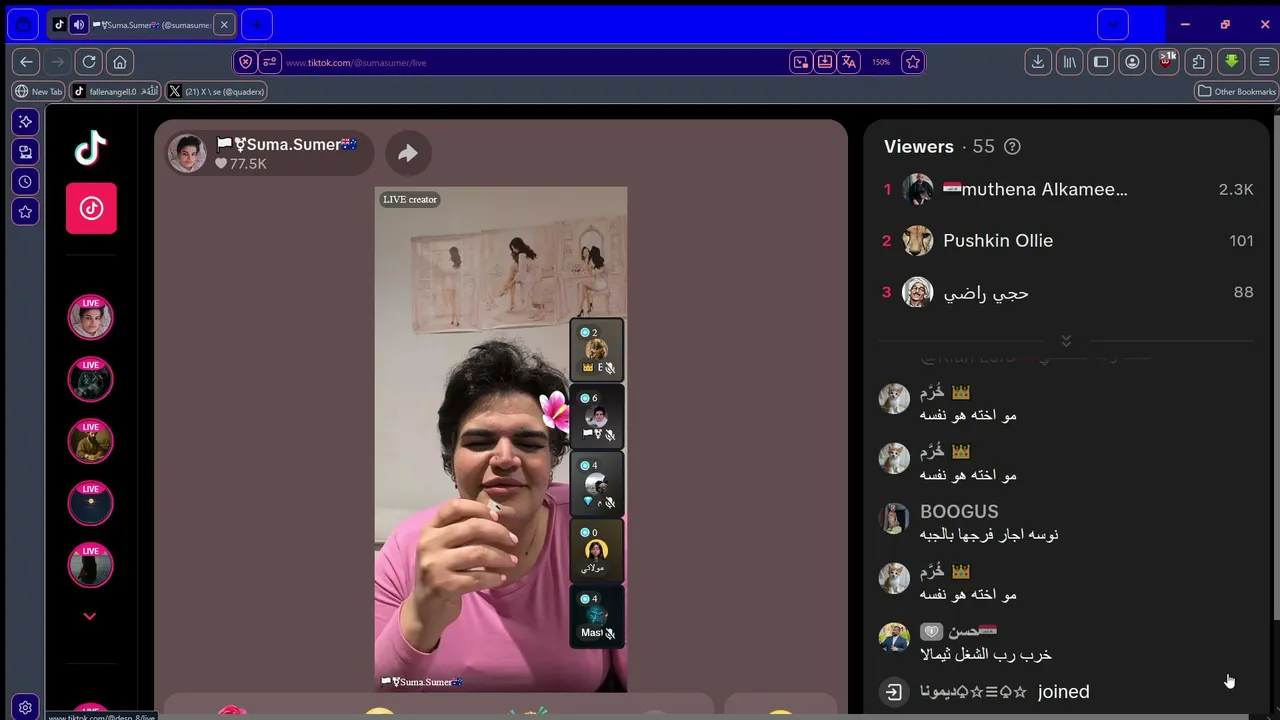Open the settings gear in browser sidebar

pos(26,706)
